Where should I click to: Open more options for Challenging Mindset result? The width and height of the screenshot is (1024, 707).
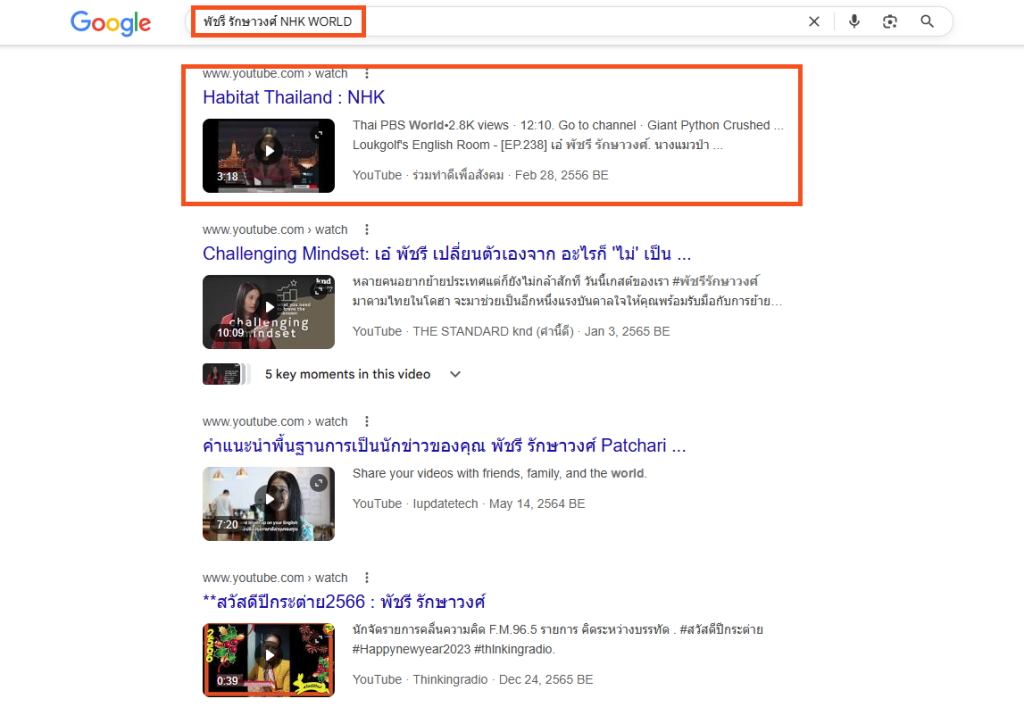pos(367,230)
